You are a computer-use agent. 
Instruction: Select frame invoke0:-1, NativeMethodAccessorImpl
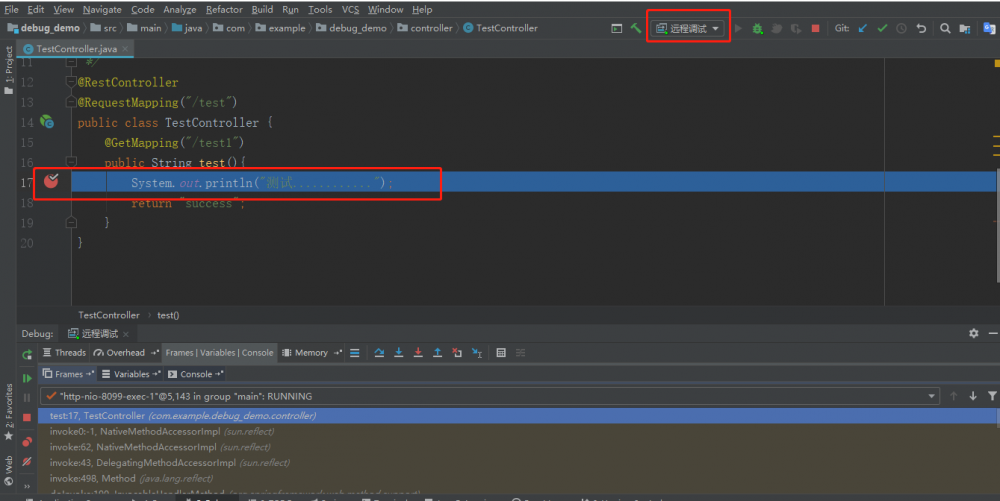(517, 432)
